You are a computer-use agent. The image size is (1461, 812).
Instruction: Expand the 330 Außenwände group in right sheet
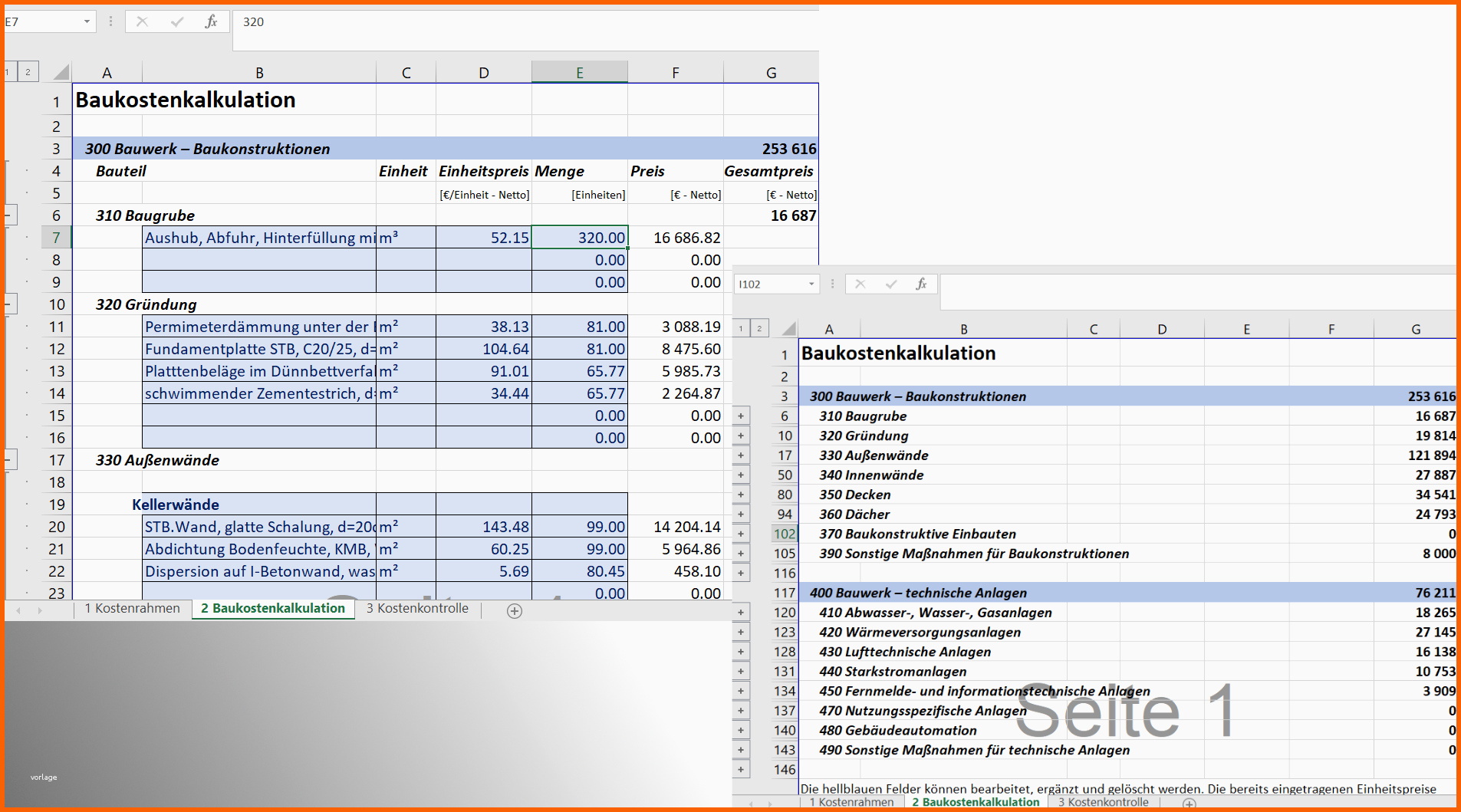(x=741, y=455)
